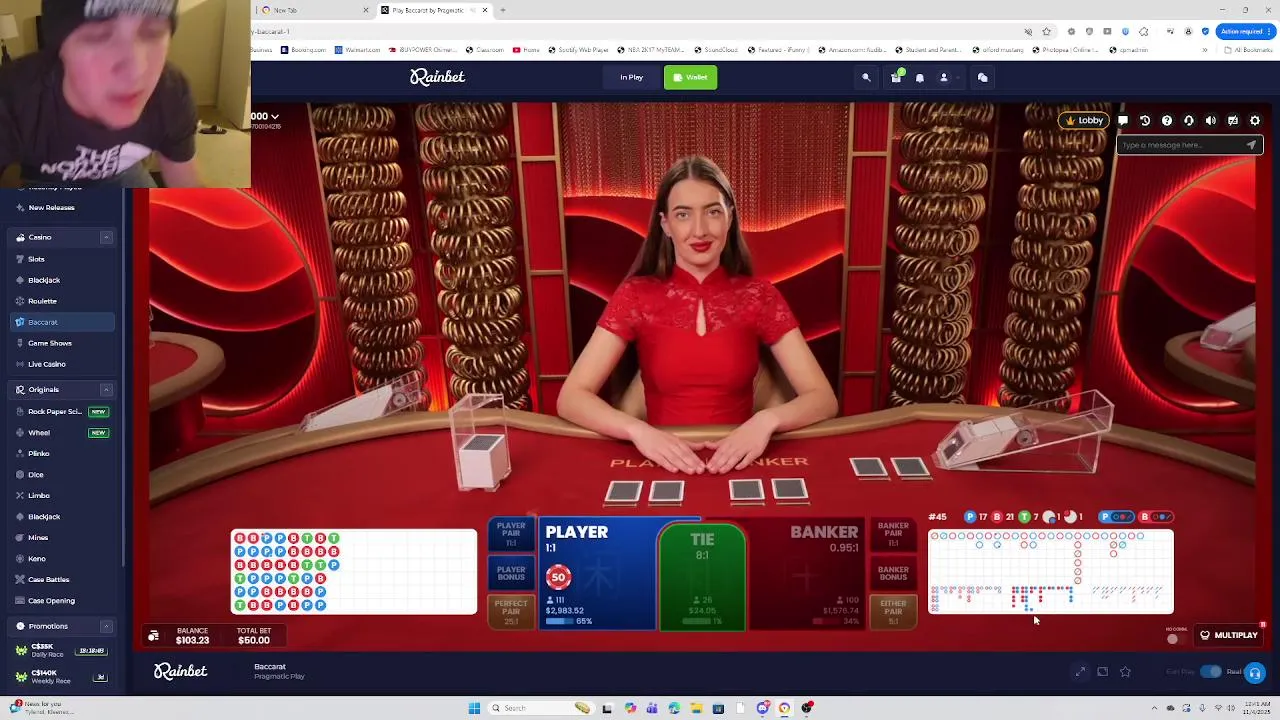Bet on Player Pair side bet
Image resolution: width=1280 pixels, height=720 pixels.
pos(511,535)
